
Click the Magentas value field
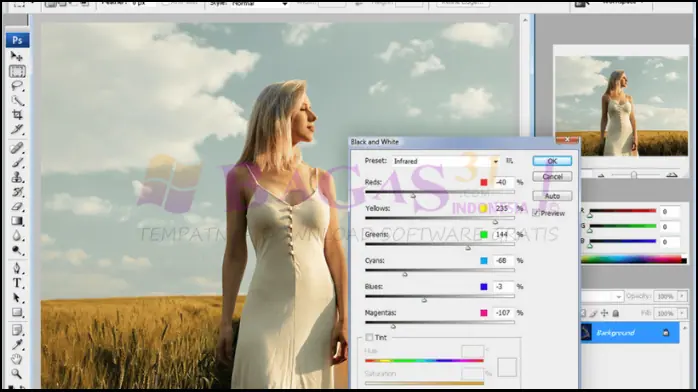click(504, 313)
